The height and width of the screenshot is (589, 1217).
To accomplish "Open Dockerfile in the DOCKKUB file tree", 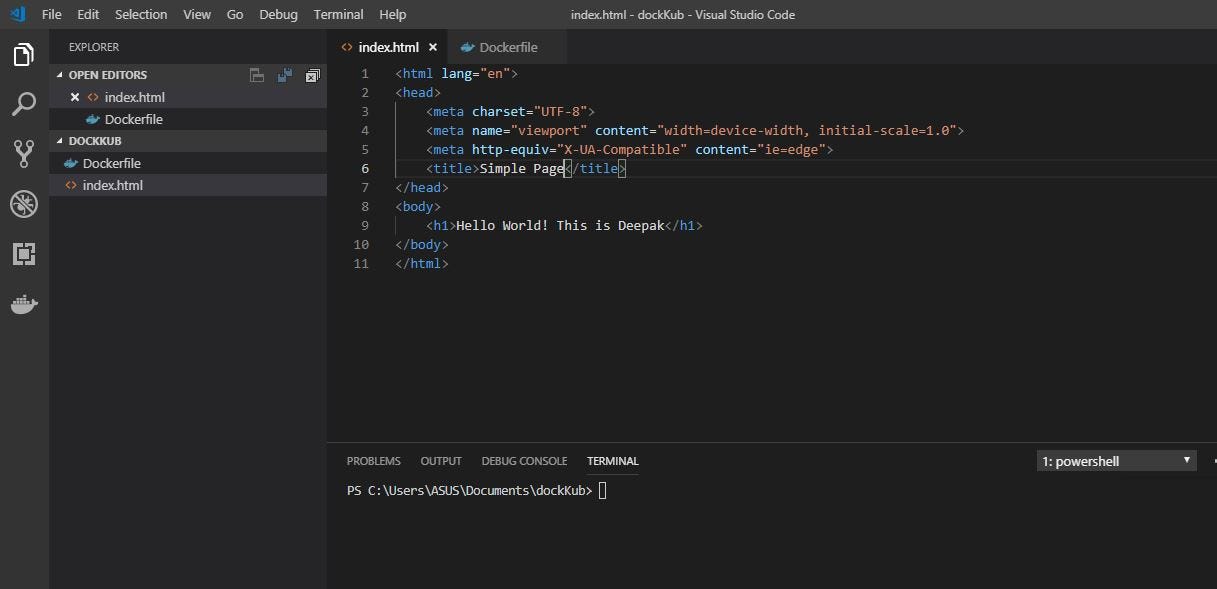I will 111,163.
